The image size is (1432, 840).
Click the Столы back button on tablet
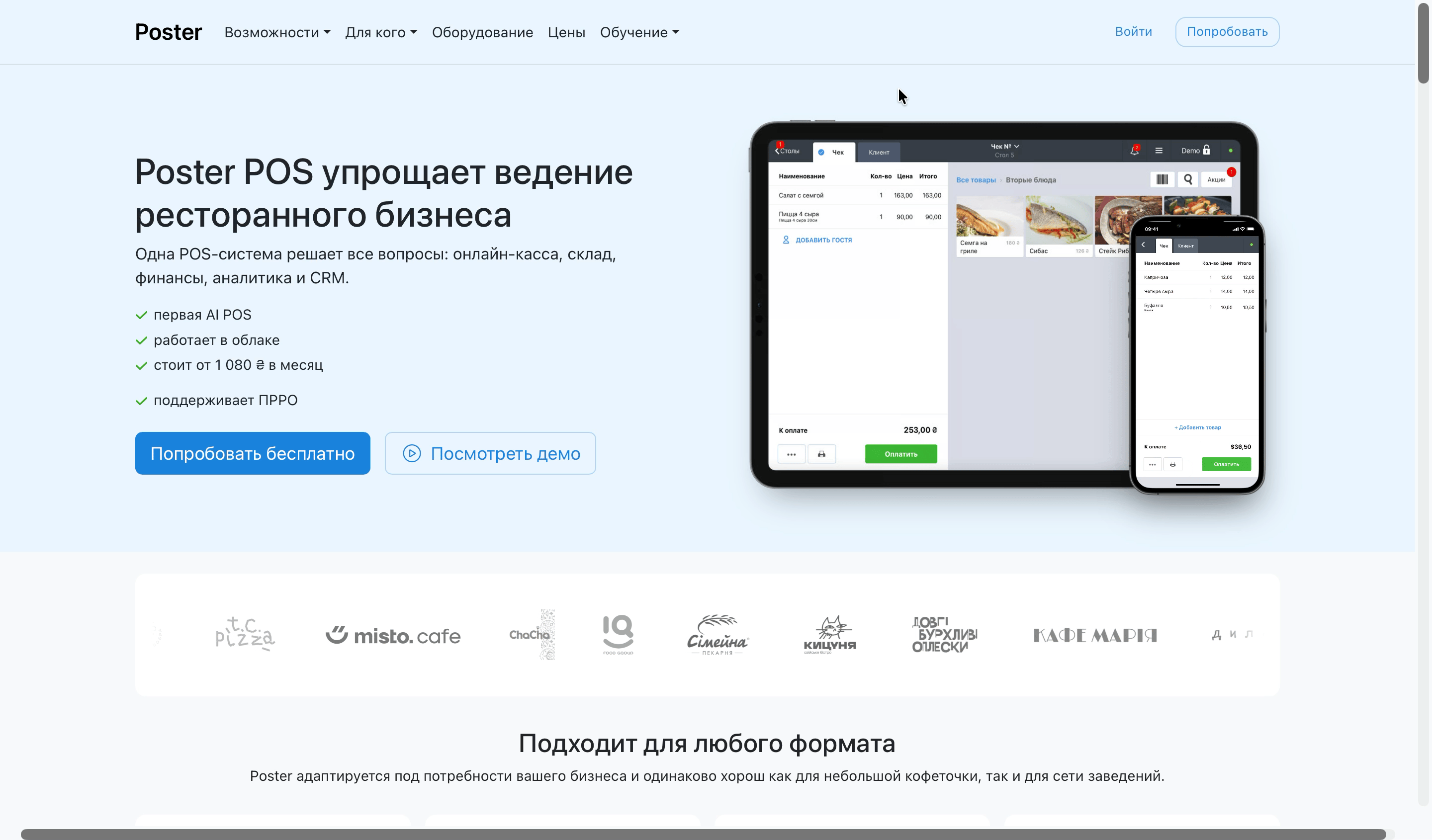(788, 151)
